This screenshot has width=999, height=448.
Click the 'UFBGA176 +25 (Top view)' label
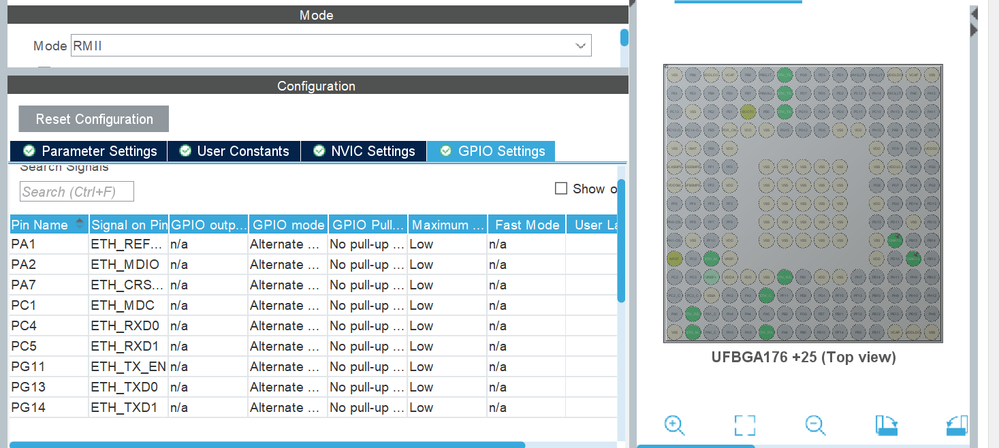point(803,358)
